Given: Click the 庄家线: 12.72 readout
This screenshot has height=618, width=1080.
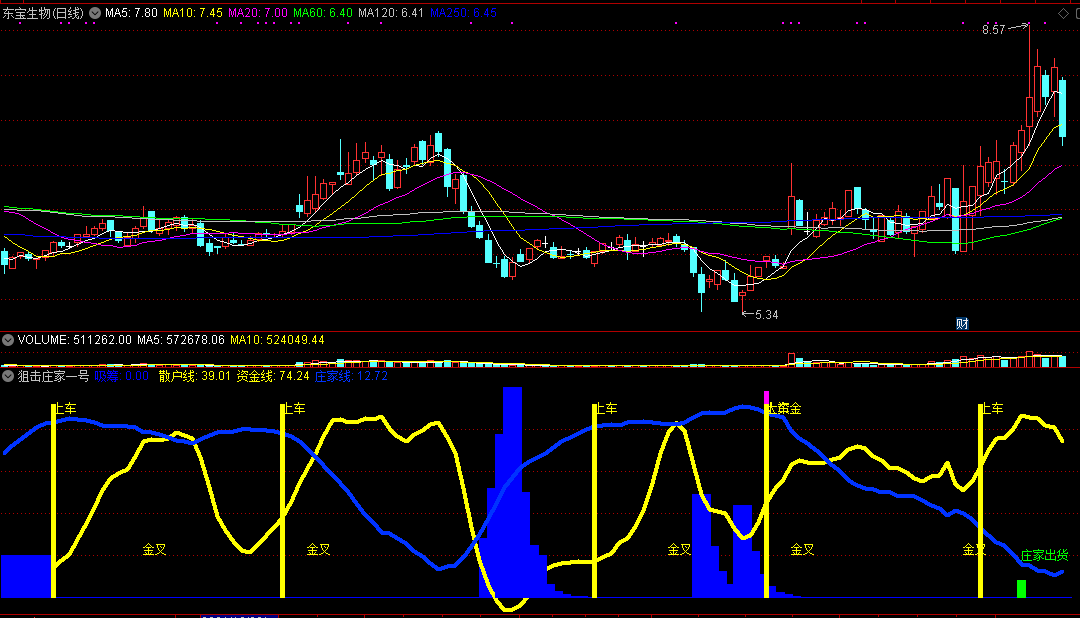Looking at the screenshot, I should point(351,376).
